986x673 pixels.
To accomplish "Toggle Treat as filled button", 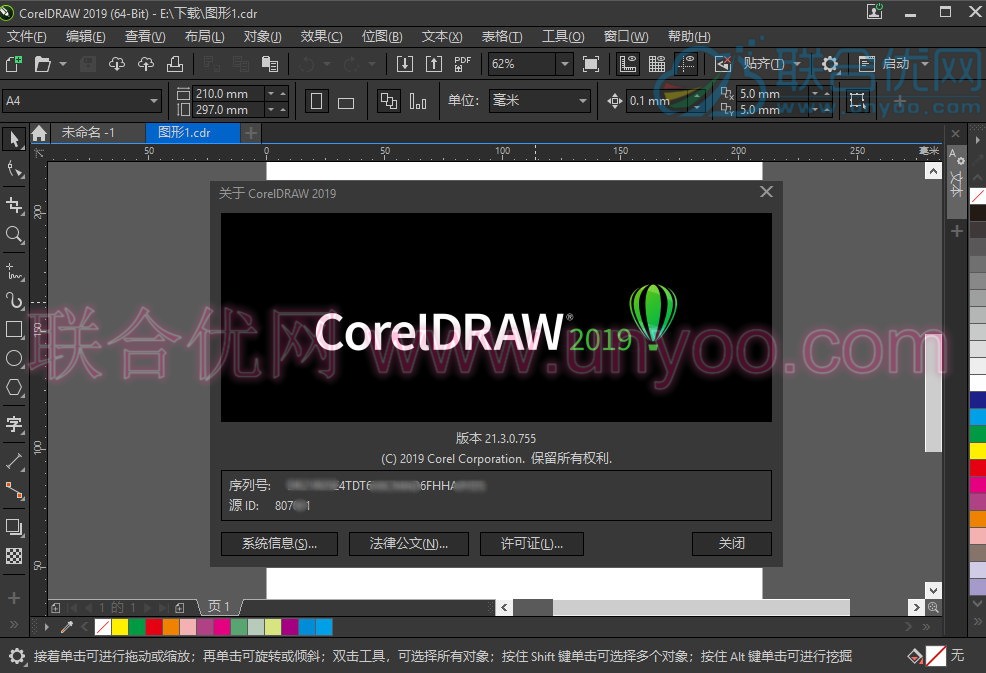I will 857,101.
